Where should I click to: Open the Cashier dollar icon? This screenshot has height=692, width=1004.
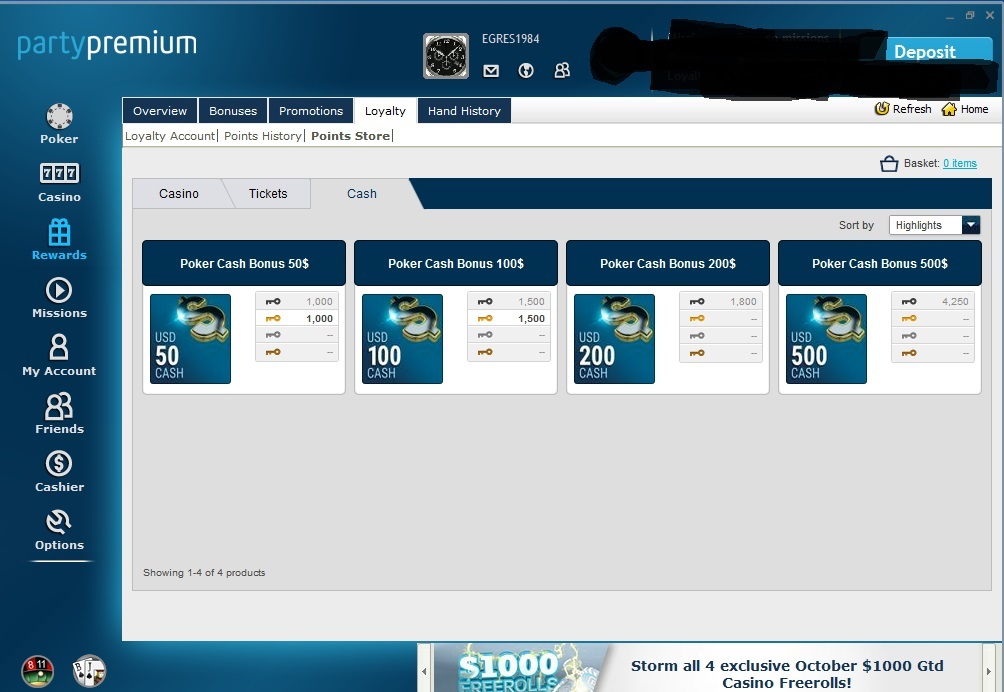pyautogui.click(x=59, y=463)
